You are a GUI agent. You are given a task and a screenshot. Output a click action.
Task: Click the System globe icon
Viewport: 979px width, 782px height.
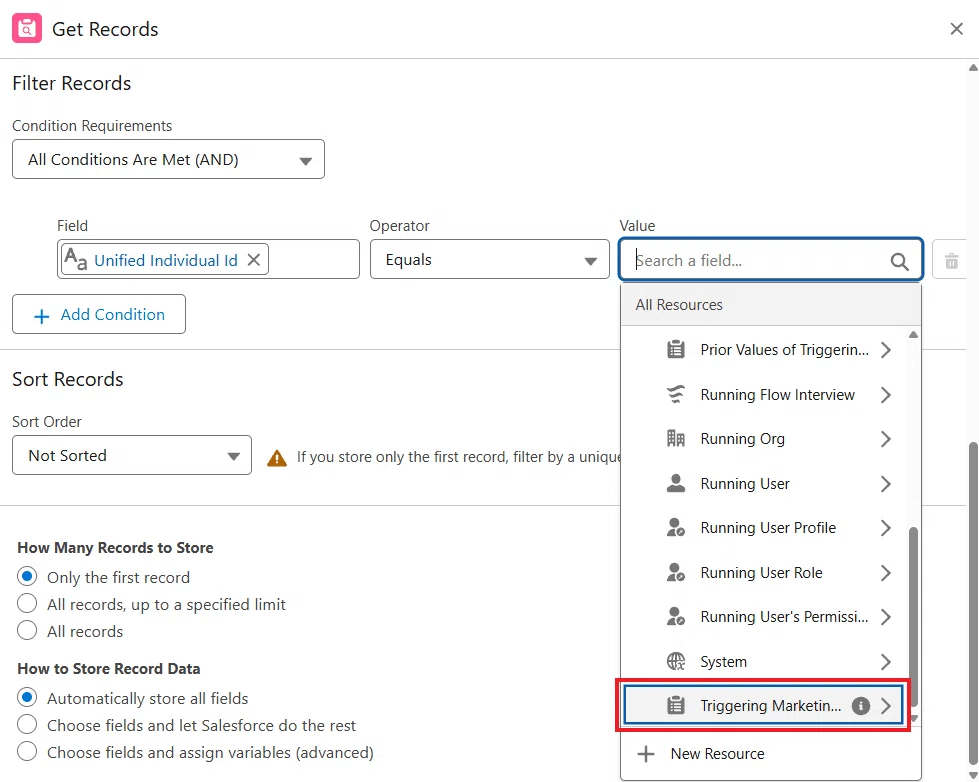tap(676, 661)
